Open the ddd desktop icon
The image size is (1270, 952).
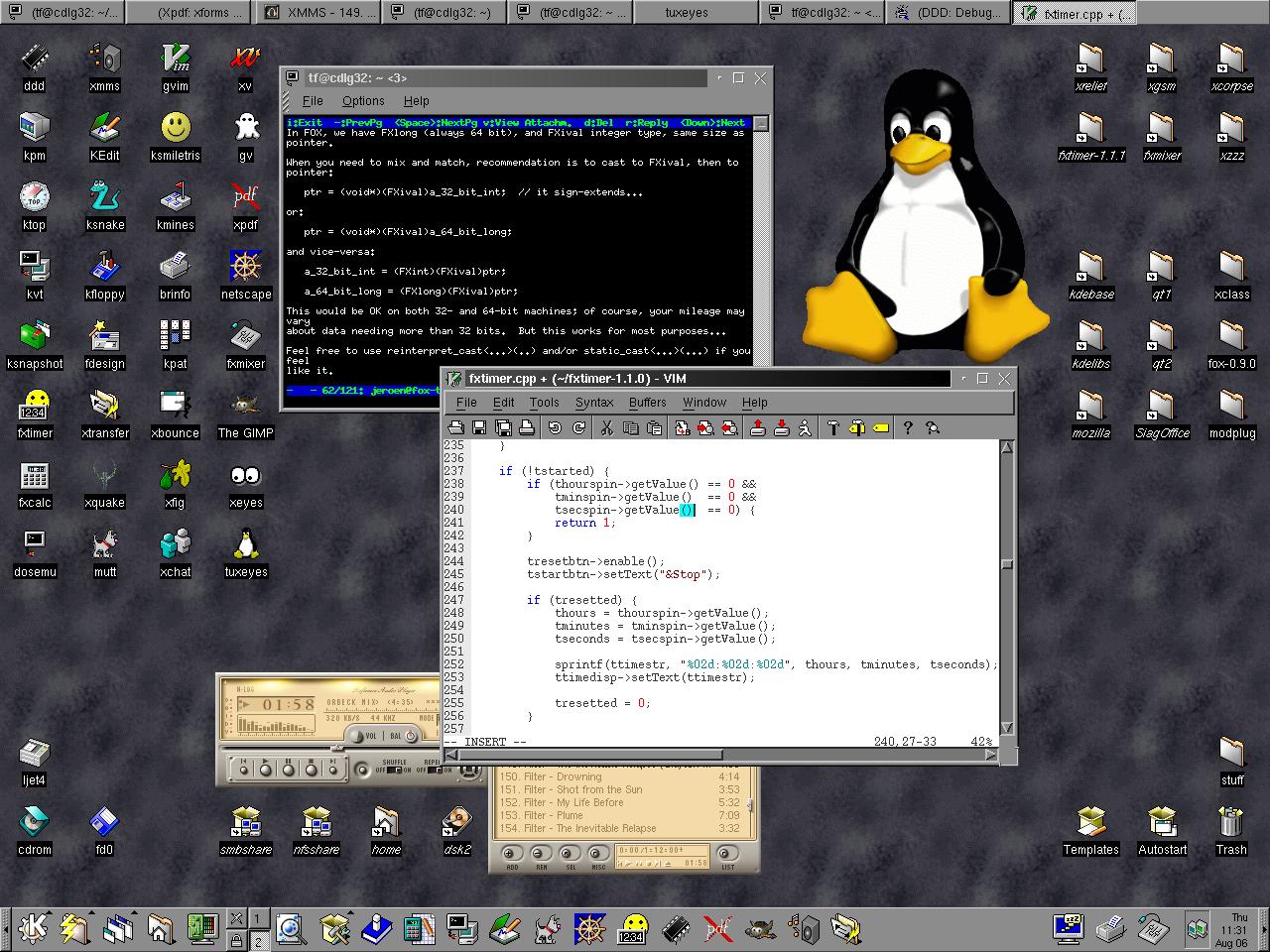pos(35,66)
